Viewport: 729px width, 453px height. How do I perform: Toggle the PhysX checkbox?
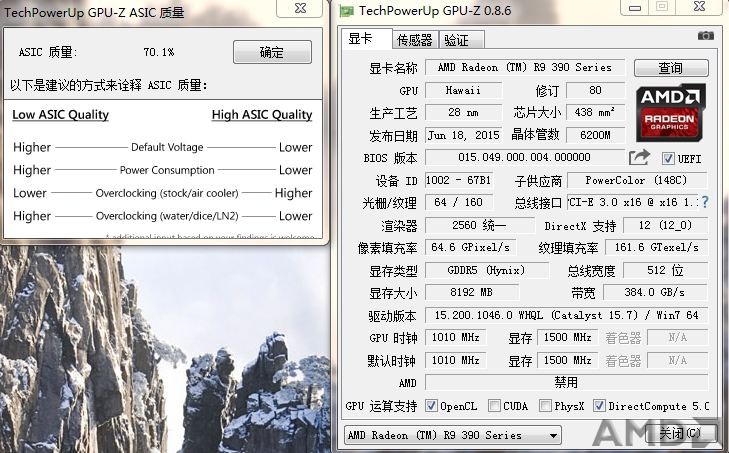(x=545, y=406)
